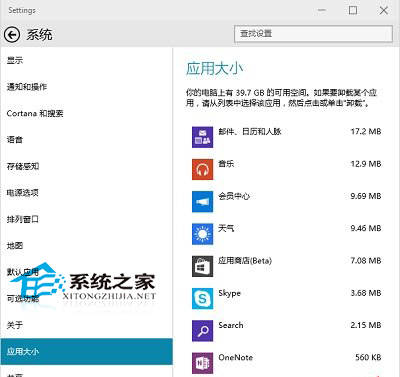This screenshot has height=377, width=400.
Task: Click the 9.46 MB size value
Action: [366, 228]
